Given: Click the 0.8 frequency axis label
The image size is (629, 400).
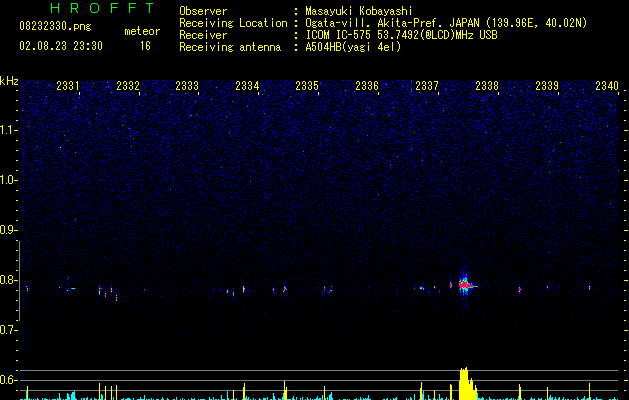Looking at the screenshot, I should (x=8, y=280).
